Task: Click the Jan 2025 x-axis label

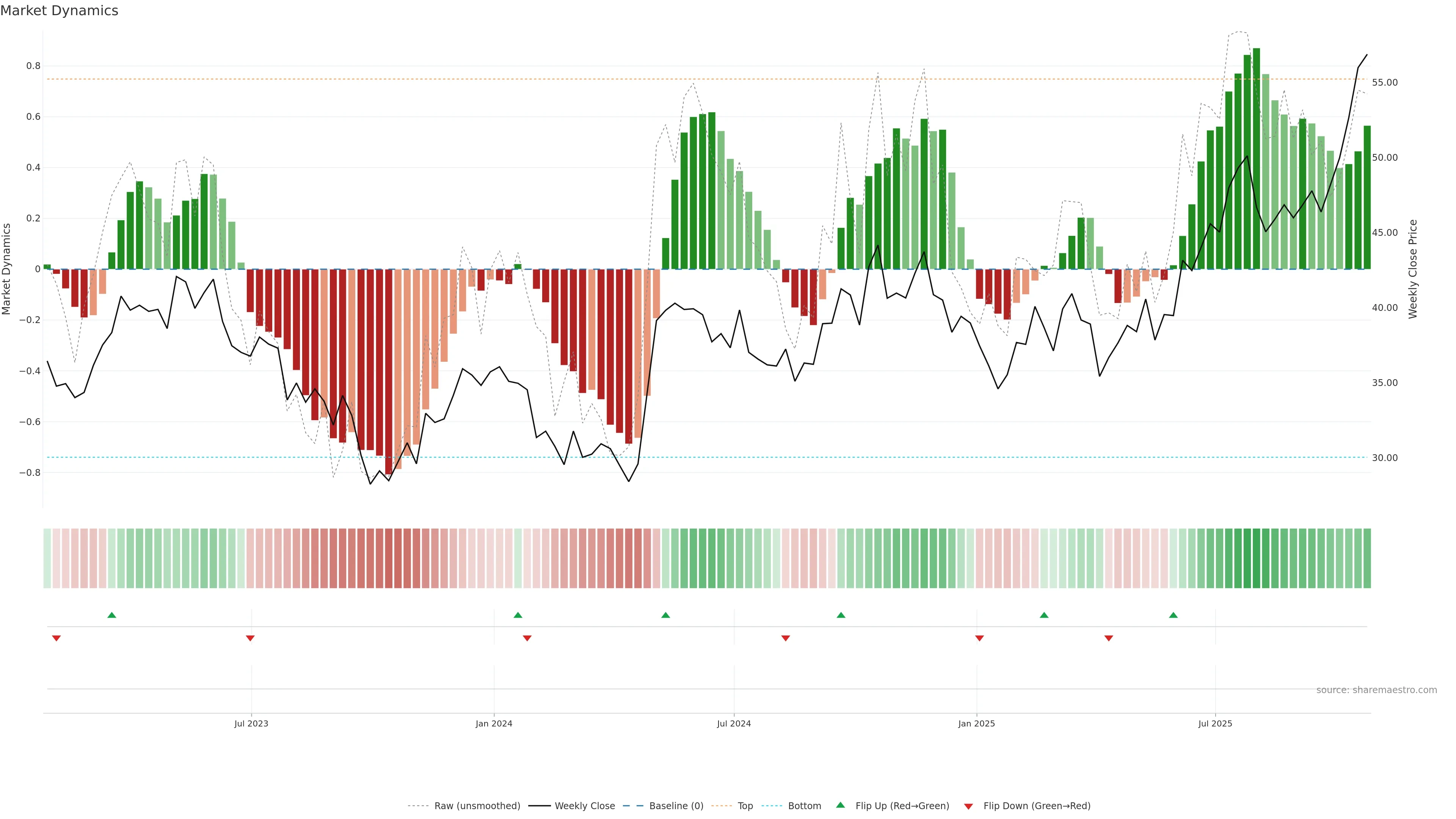Action: [976, 723]
